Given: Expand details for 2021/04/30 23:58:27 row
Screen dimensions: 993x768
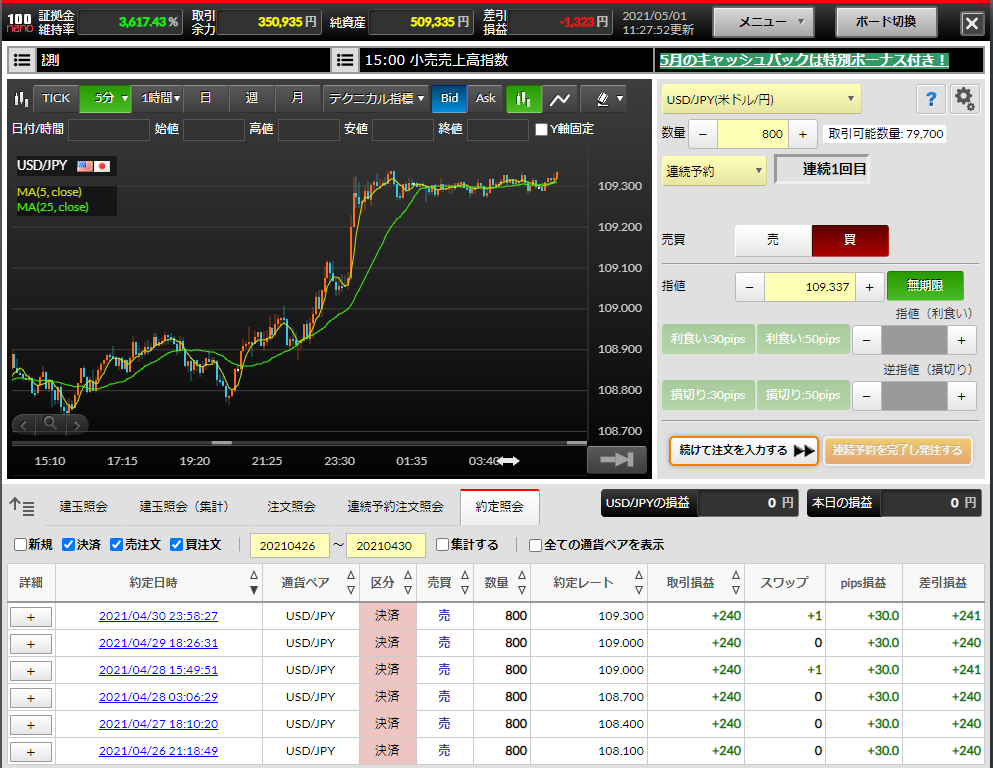Looking at the screenshot, I should (x=31, y=617).
